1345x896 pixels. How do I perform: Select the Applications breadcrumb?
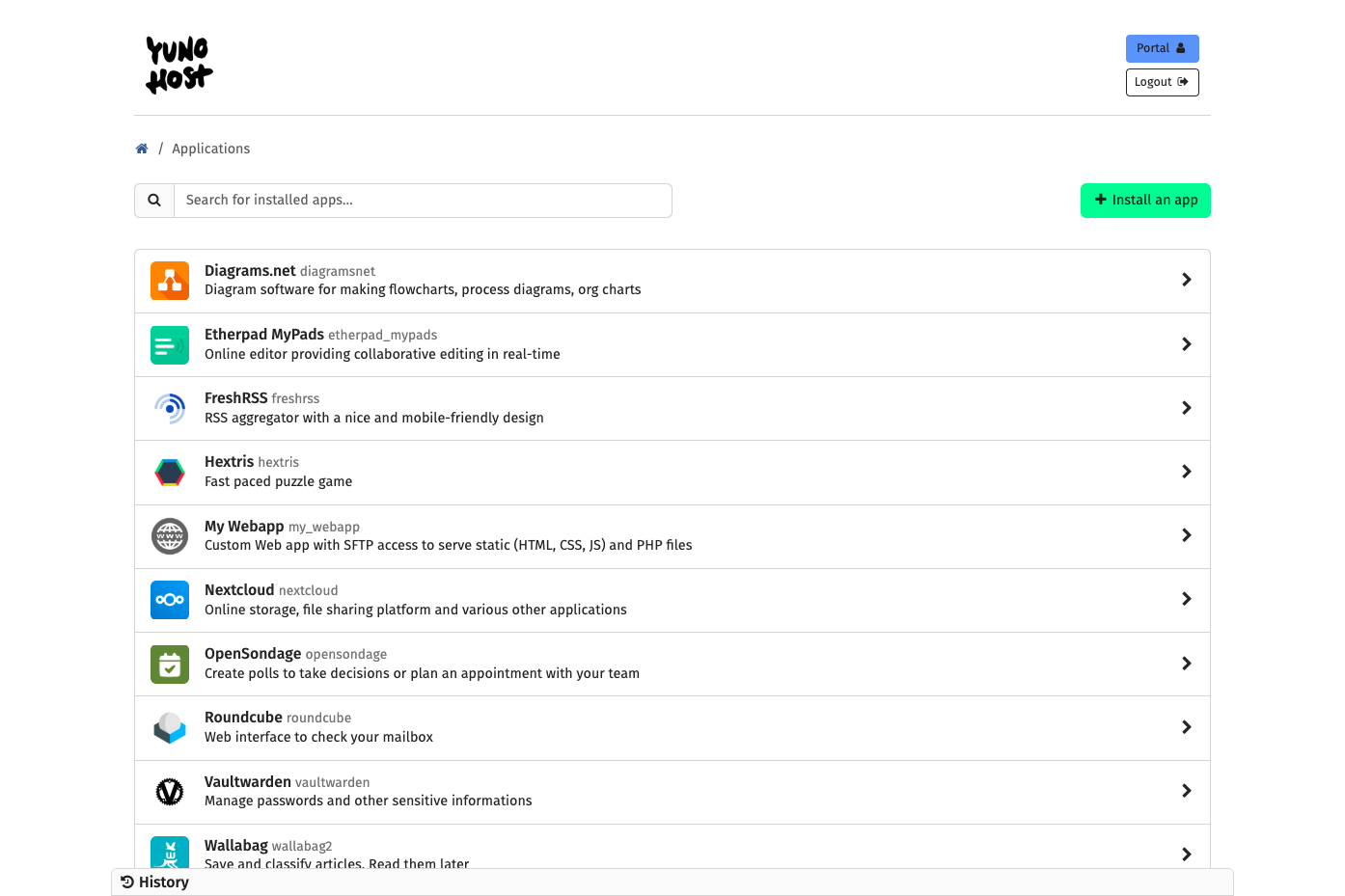click(210, 149)
